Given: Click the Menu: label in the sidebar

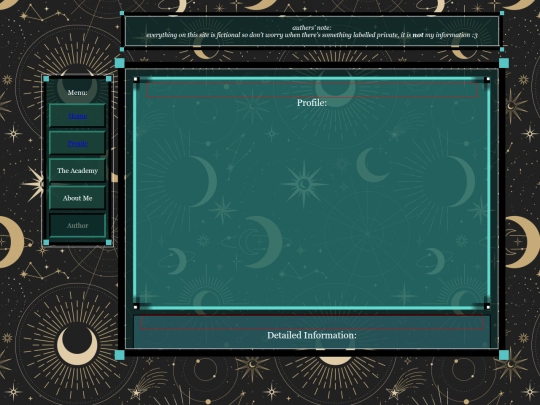Looking at the screenshot, I should 77,92.
